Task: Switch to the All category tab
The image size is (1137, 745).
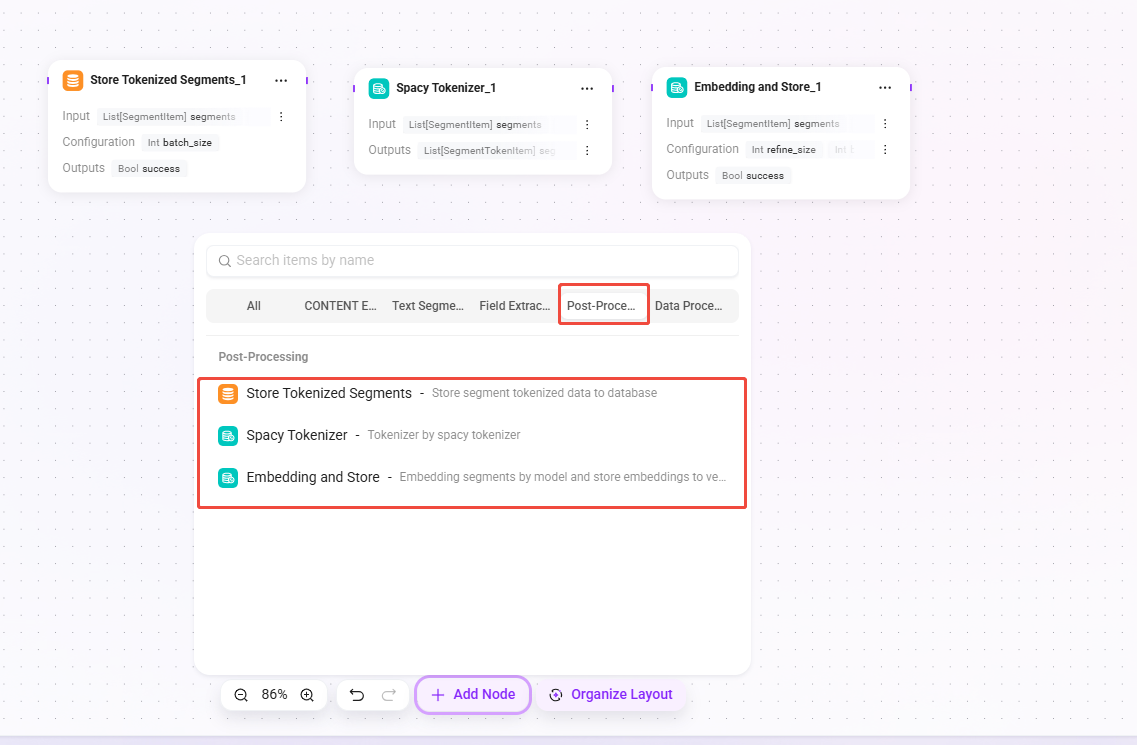Action: point(253,306)
